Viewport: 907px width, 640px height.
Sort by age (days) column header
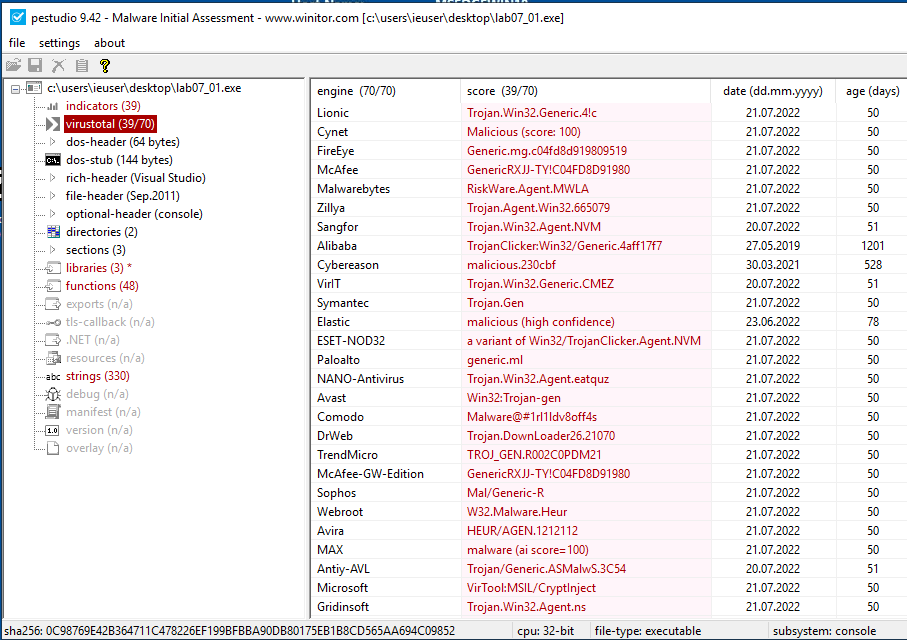872,91
